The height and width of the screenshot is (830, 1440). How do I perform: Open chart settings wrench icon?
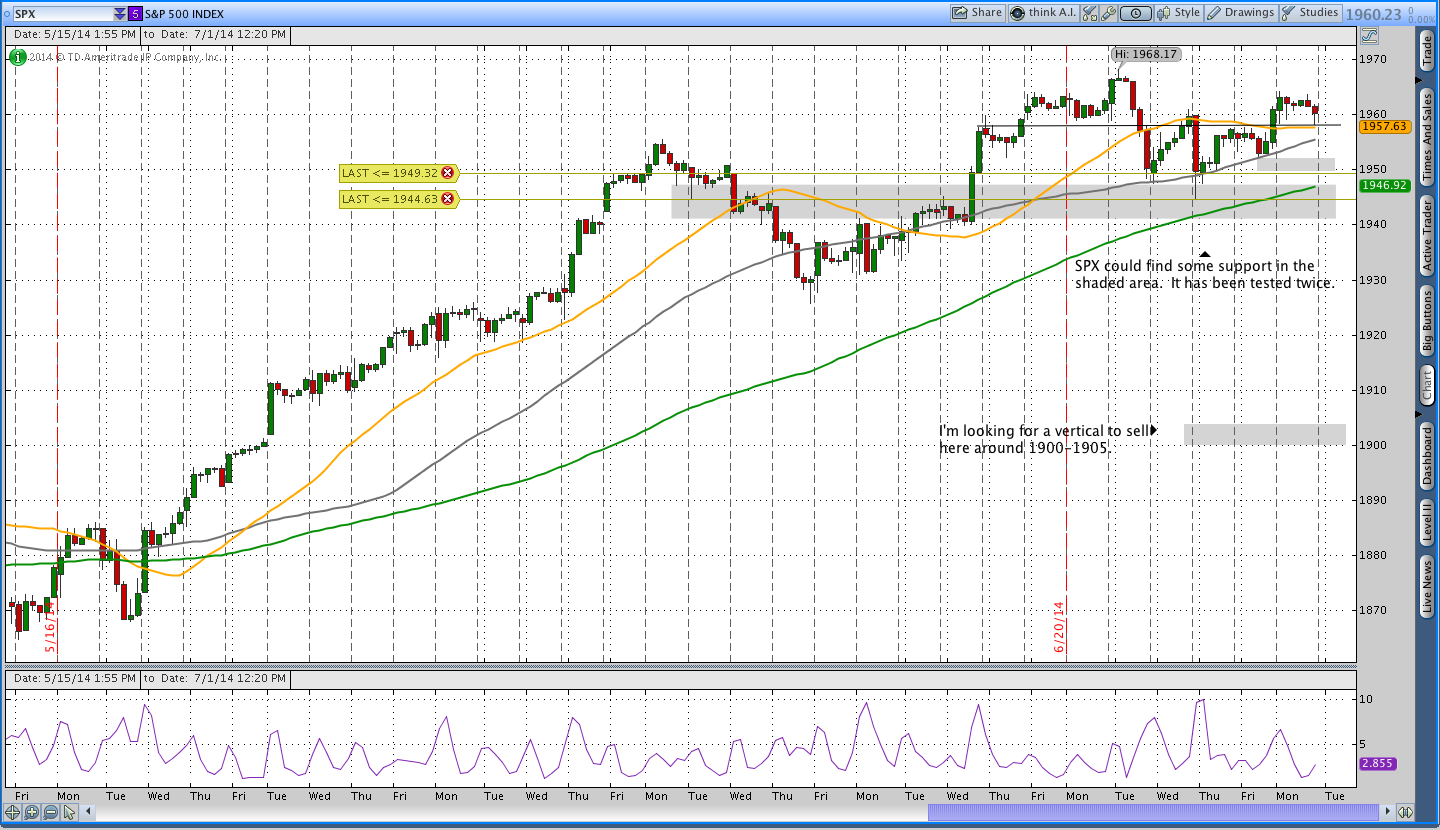[x=1108, y=13]
